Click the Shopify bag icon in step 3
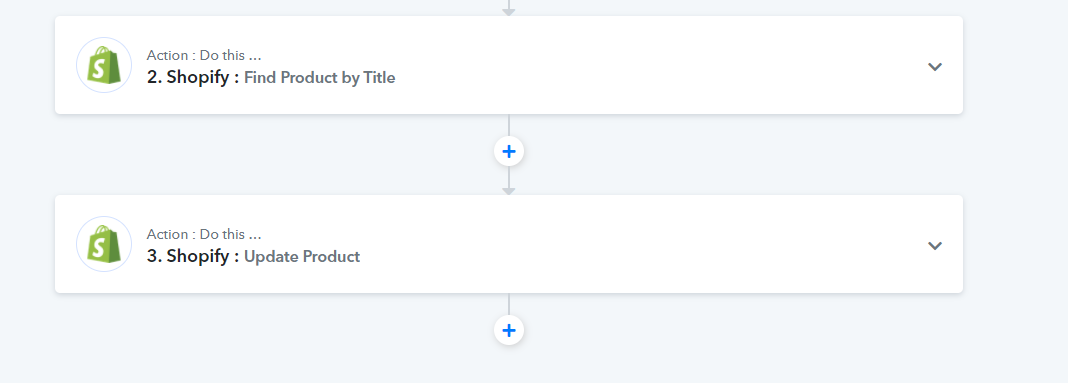The width and height of the screenshot is (1068, 383). tap(104, 245)
